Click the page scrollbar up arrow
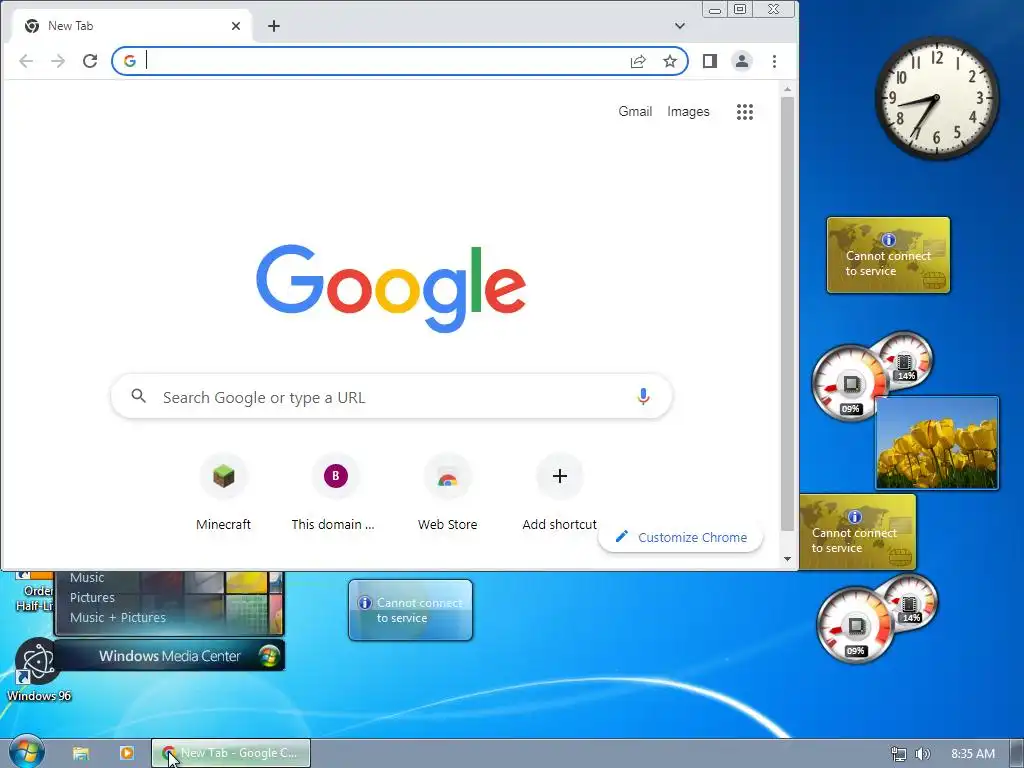The width and height of the screenshot is (1024, 768). tap(787, 89)
